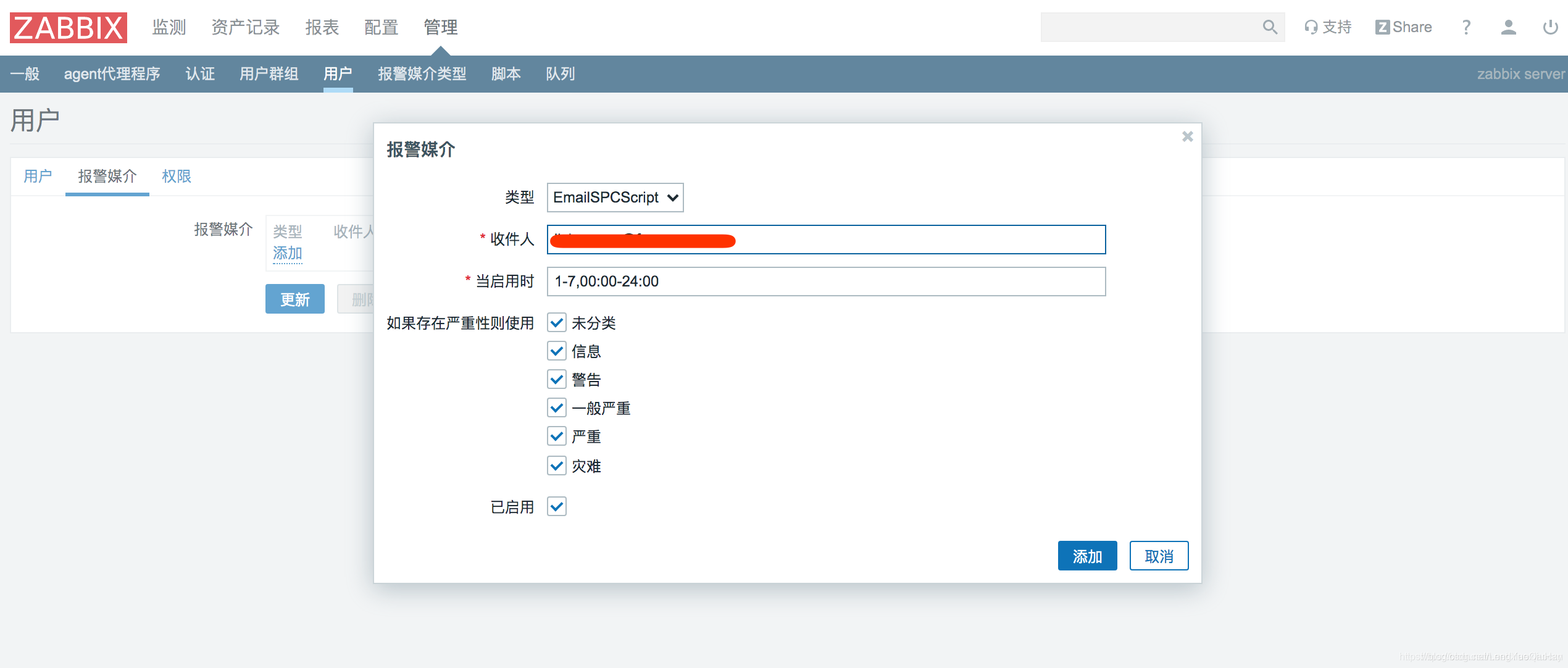Click the 添加 link under 报警媒介
This screenshot has height=668, width=1568.
tap(288, 253)
